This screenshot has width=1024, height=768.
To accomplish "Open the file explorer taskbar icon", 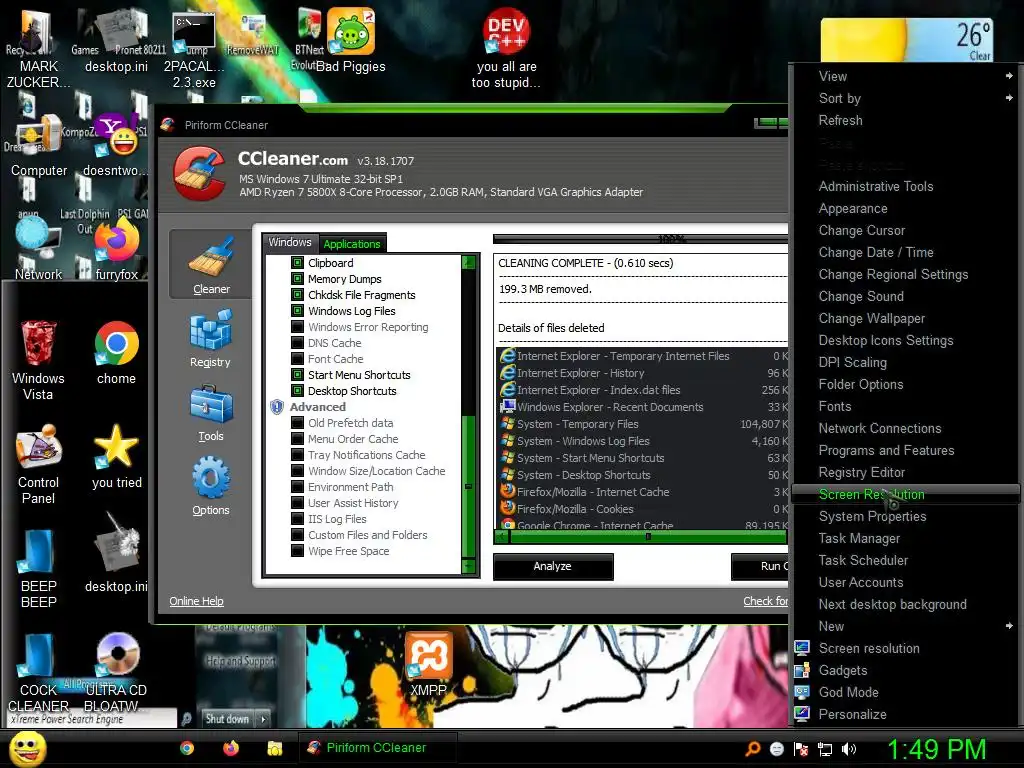I will pos(274,748).
